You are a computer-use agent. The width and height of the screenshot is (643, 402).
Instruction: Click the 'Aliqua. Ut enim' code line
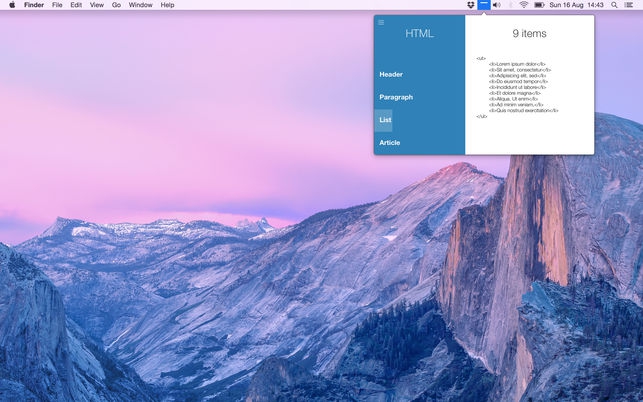click(513, 99)
